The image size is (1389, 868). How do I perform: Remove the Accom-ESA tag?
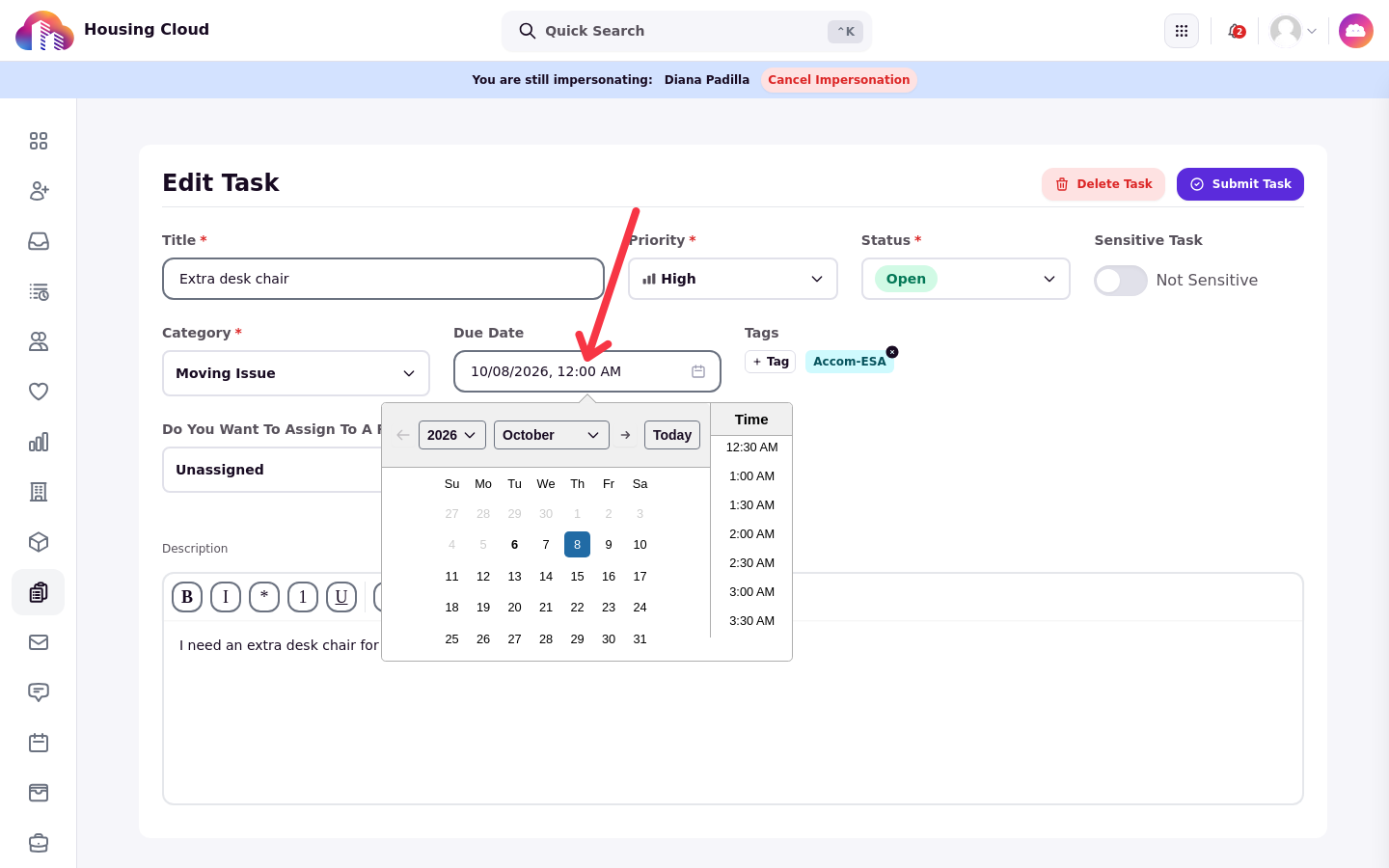point(892,352)
